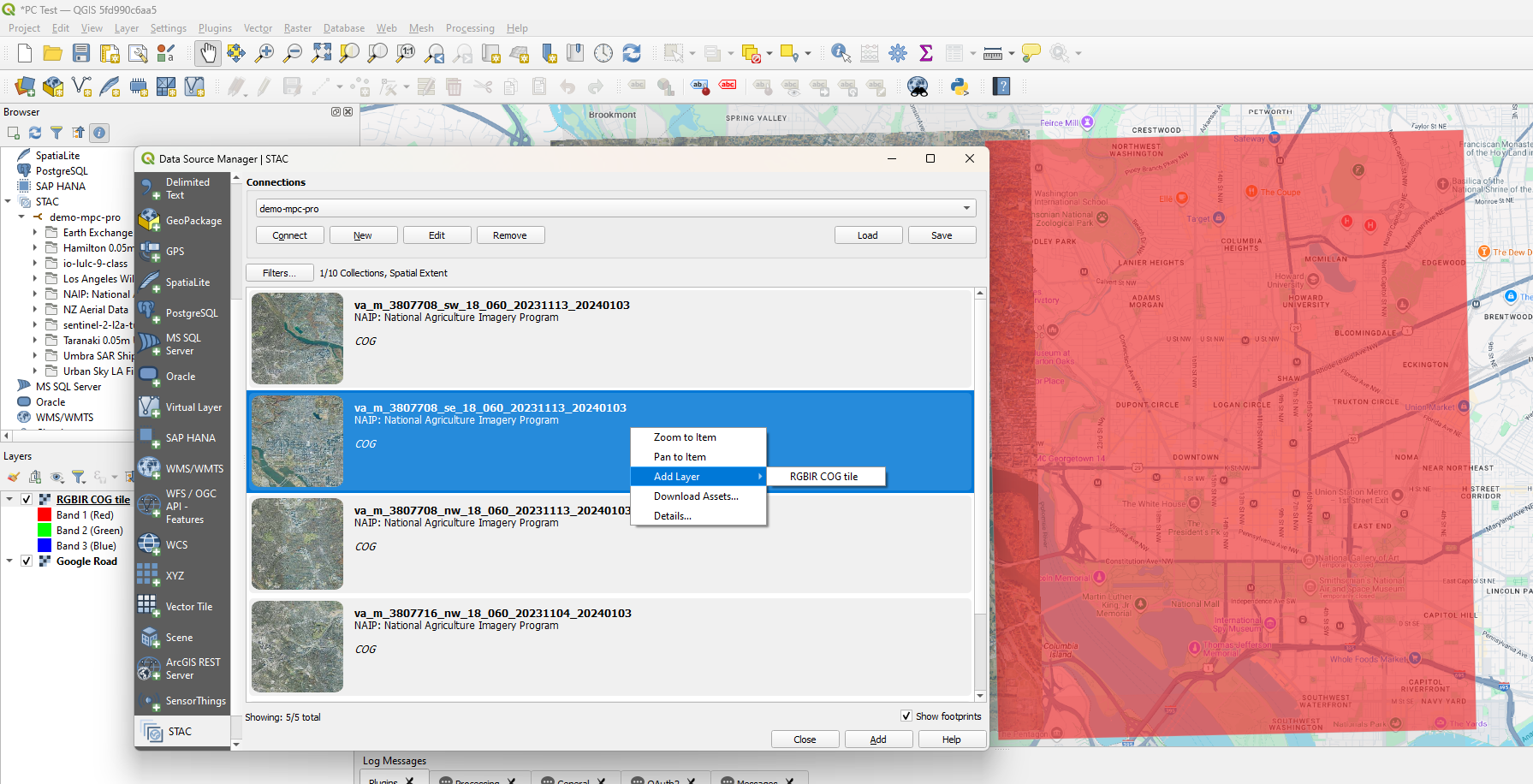
Task: Uncheck the RGBIR COG tile layer
Action: (x=27, y=499)
